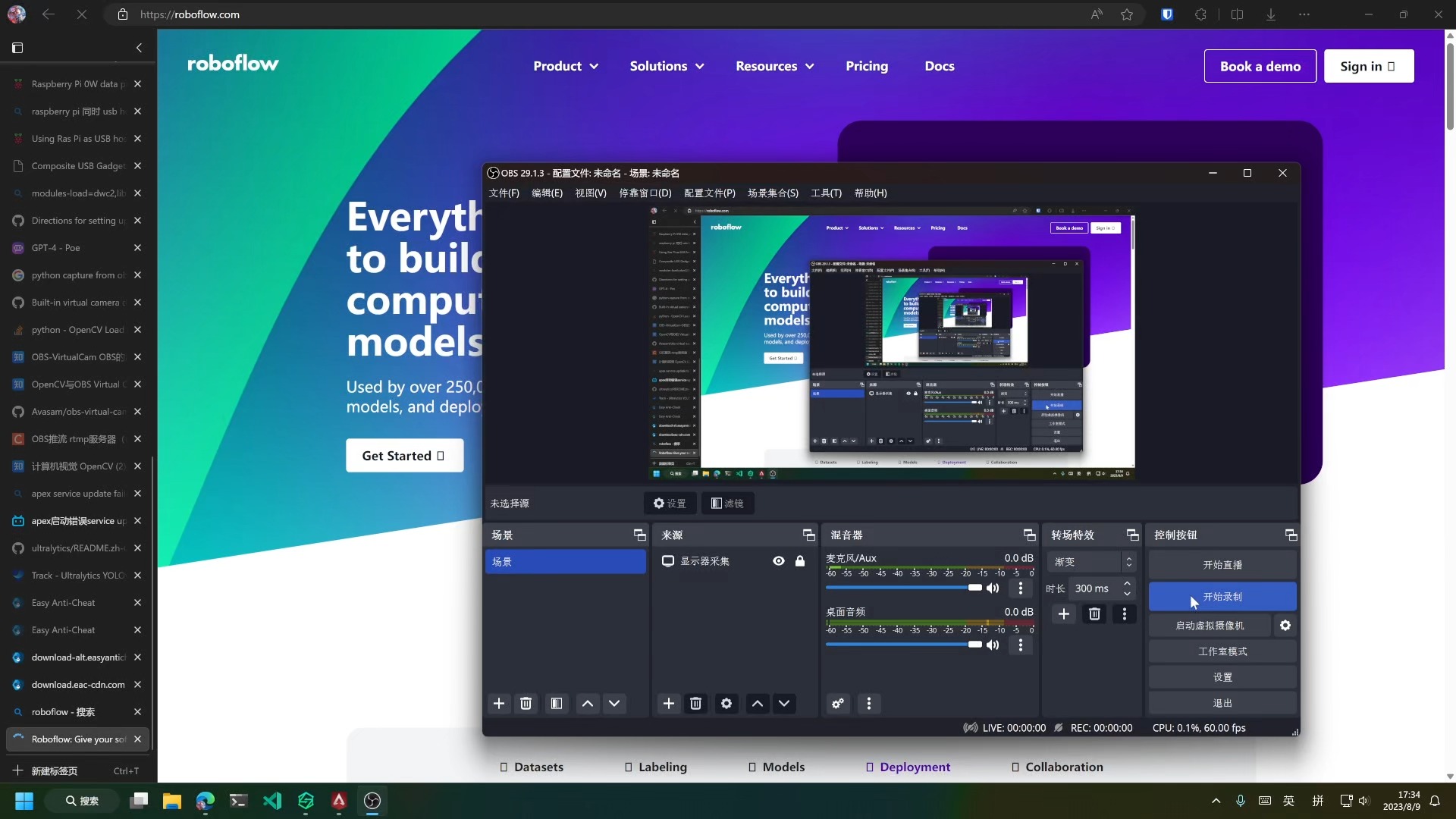Expand the Resources navigation dropdown
Viewport: 1456px width, 819px height.
774,66
